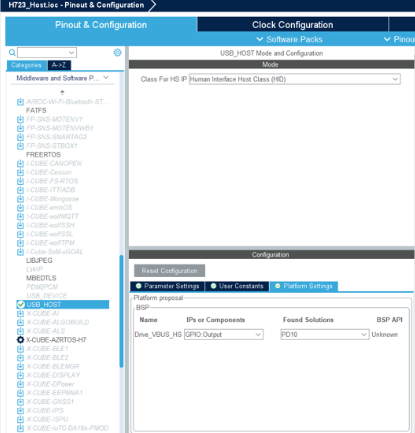Click the Drive_VBUS_HS name cell

tap(158, 334)
